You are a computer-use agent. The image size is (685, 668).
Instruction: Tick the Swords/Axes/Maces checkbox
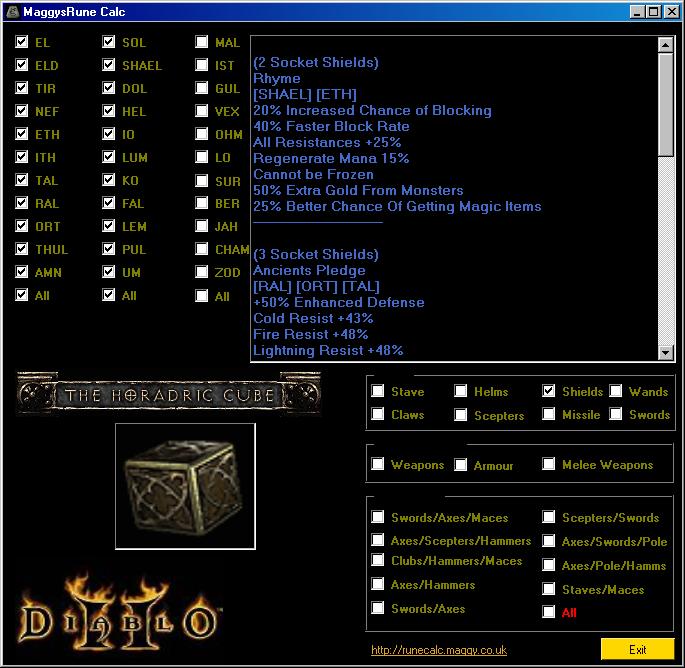(x=378, y=517)
